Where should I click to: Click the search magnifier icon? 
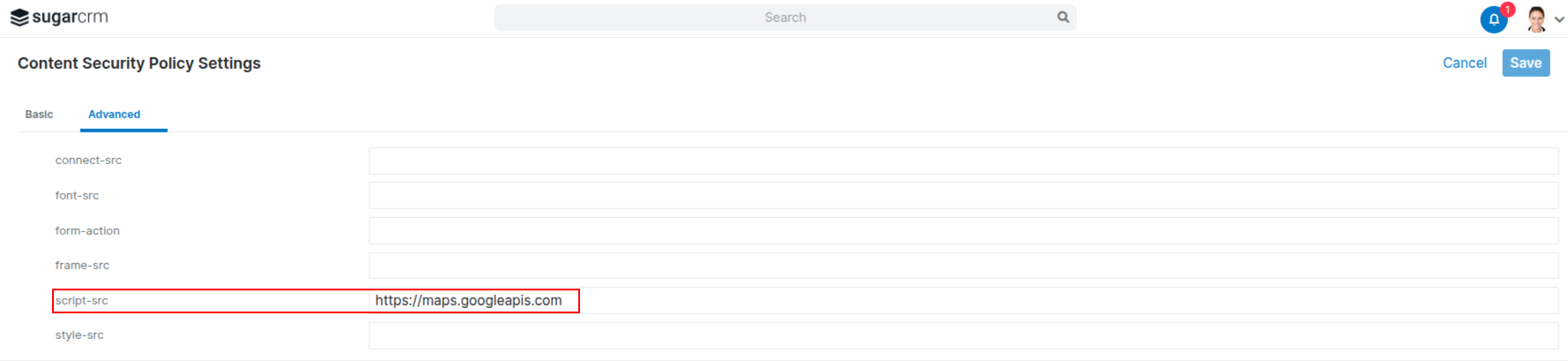pos(1063,18)
